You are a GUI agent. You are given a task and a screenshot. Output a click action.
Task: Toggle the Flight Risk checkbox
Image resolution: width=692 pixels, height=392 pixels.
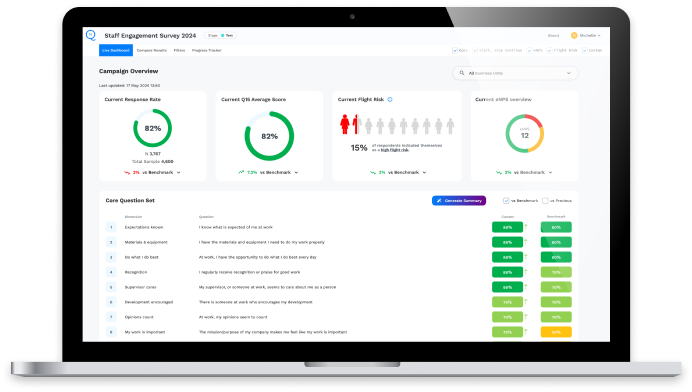point(549,50)
